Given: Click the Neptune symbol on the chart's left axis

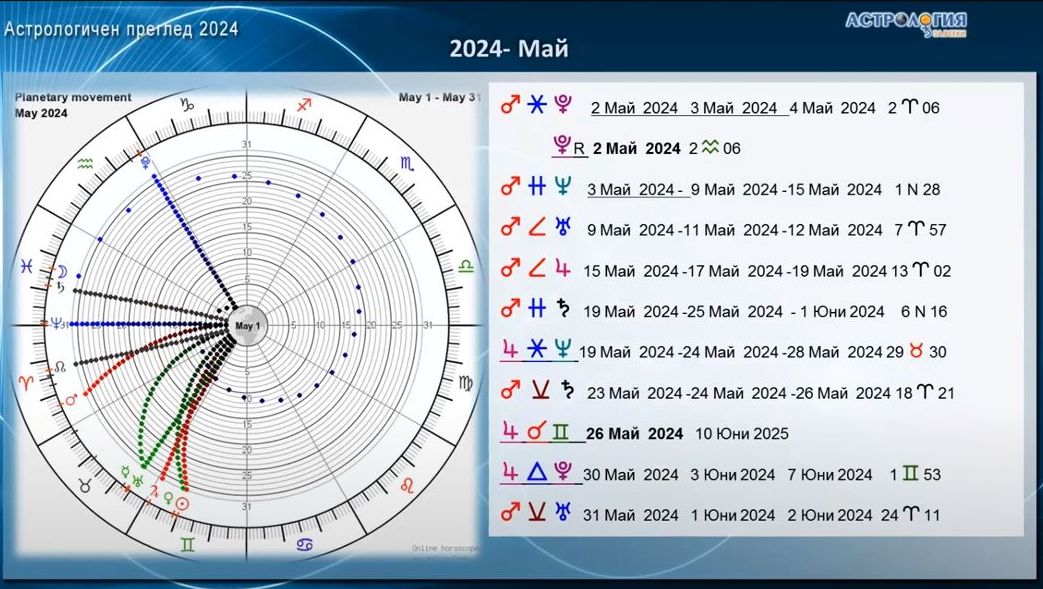Looking at the screenshot, I should pyautogui.click(x=56, y=323).
